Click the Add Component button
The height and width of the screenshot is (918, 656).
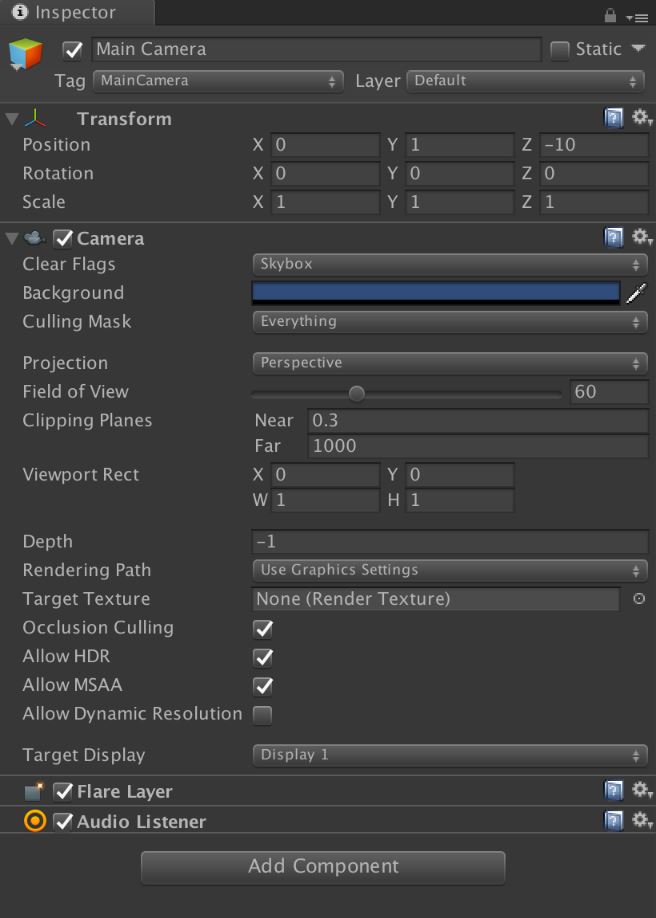pos(323,867)
